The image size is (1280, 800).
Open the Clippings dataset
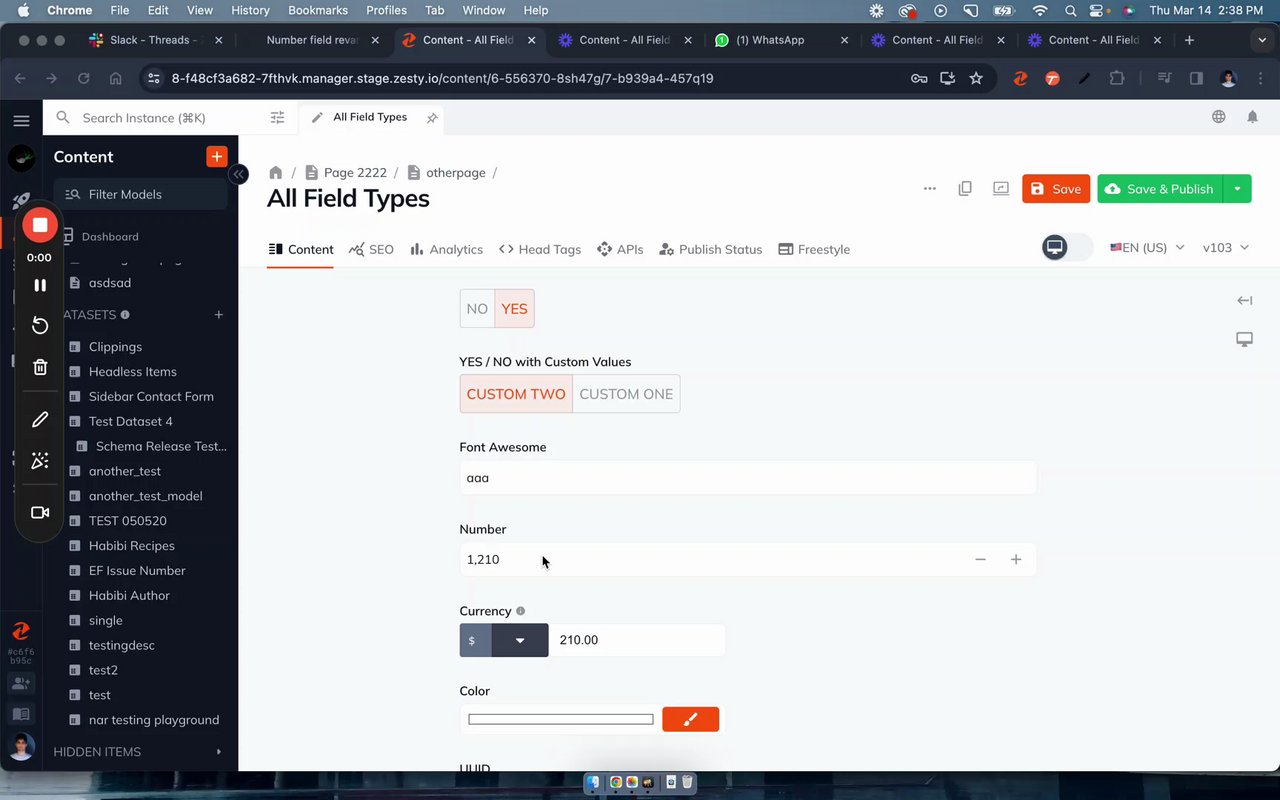[115, 347]
